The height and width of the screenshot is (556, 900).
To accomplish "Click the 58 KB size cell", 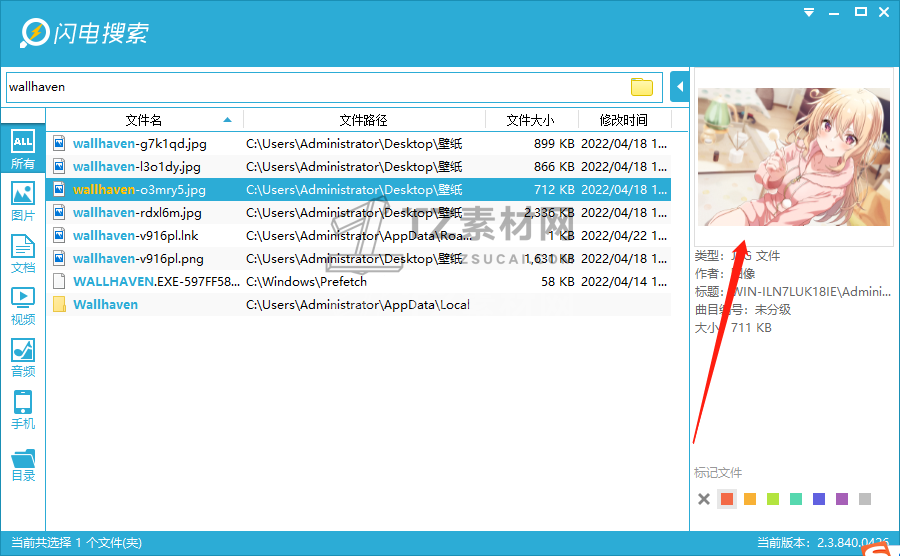I will tap(557, 281).
